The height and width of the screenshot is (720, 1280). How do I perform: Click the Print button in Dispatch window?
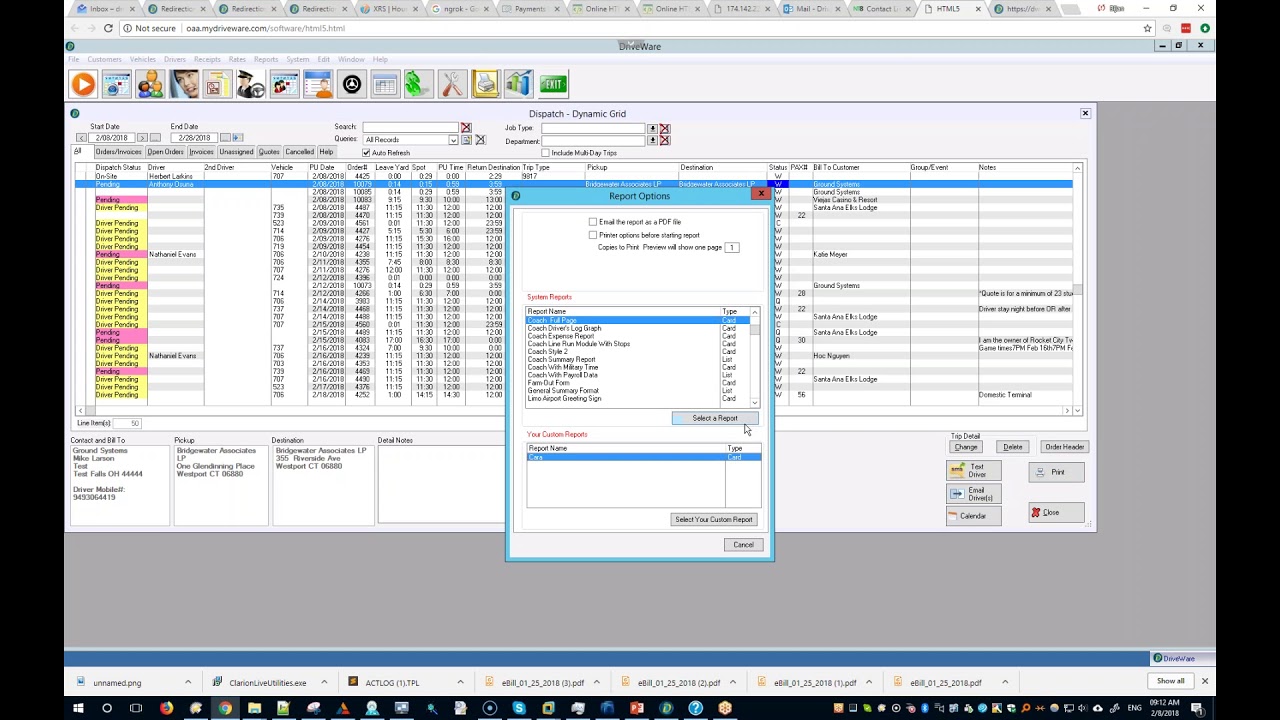pos(1055,472)
